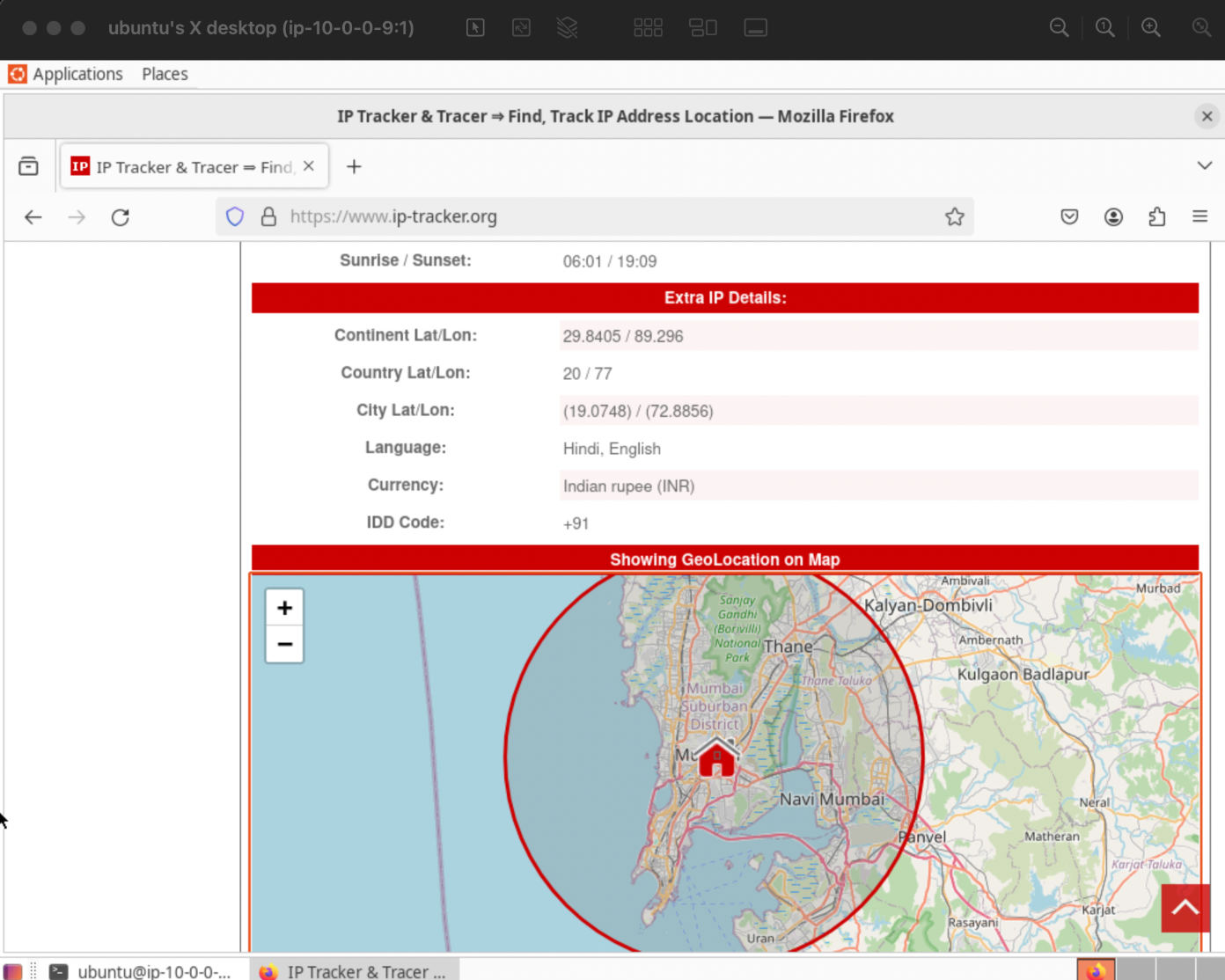Click Kalyan-Dombivli label on map

coord(928,605)
